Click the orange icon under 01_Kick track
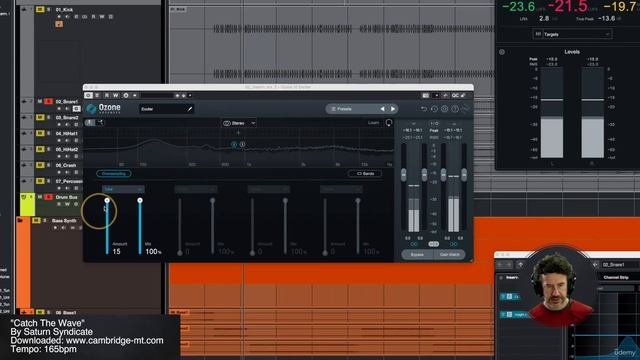This screenshot has width=640, height=360. click(x=59, y=24)
